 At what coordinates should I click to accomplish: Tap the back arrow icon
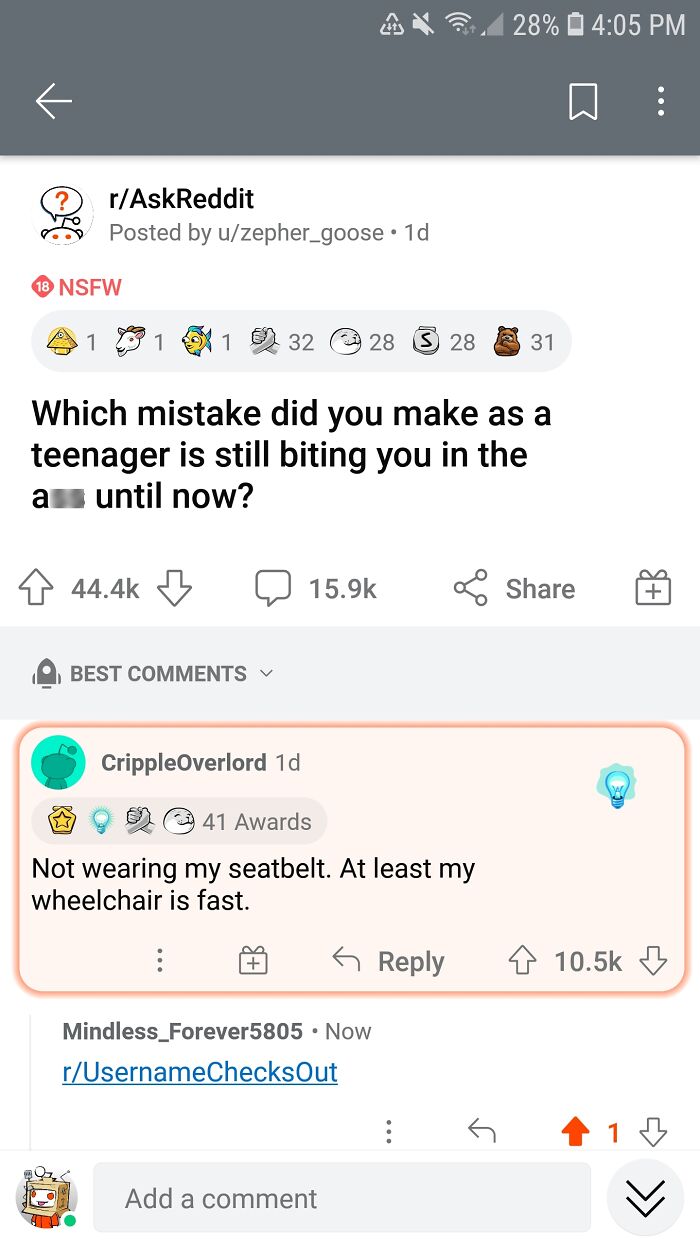[x=54, y=101]
